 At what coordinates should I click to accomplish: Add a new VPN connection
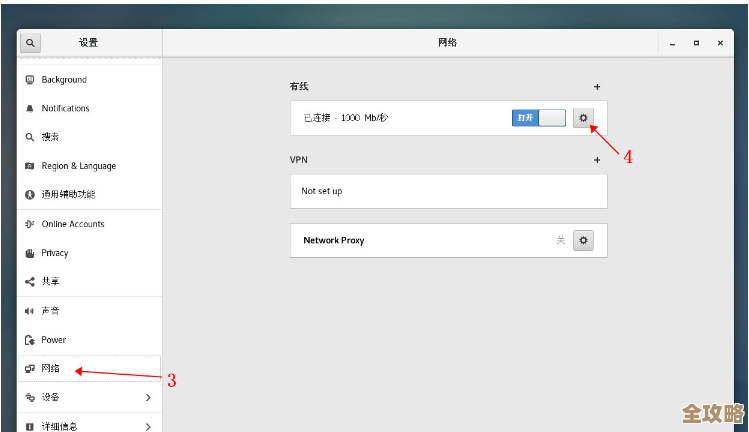coord(597,159)
